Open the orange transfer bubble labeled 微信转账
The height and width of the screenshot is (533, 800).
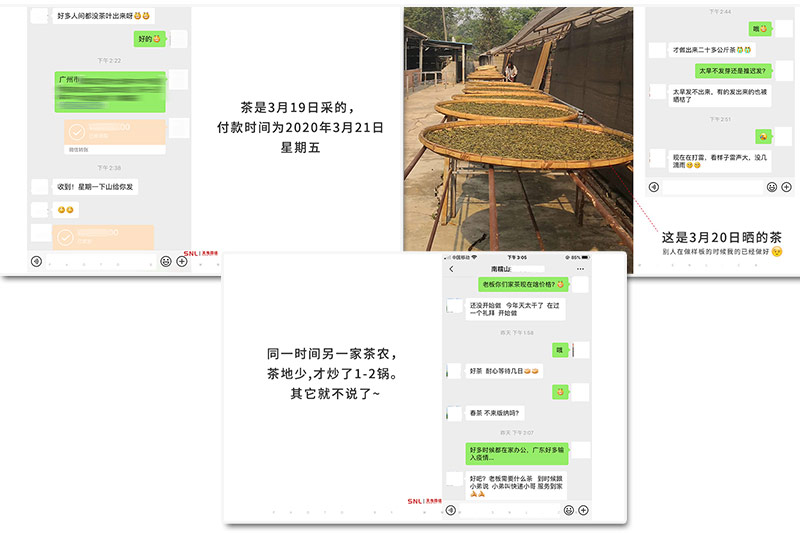point(115,136)
